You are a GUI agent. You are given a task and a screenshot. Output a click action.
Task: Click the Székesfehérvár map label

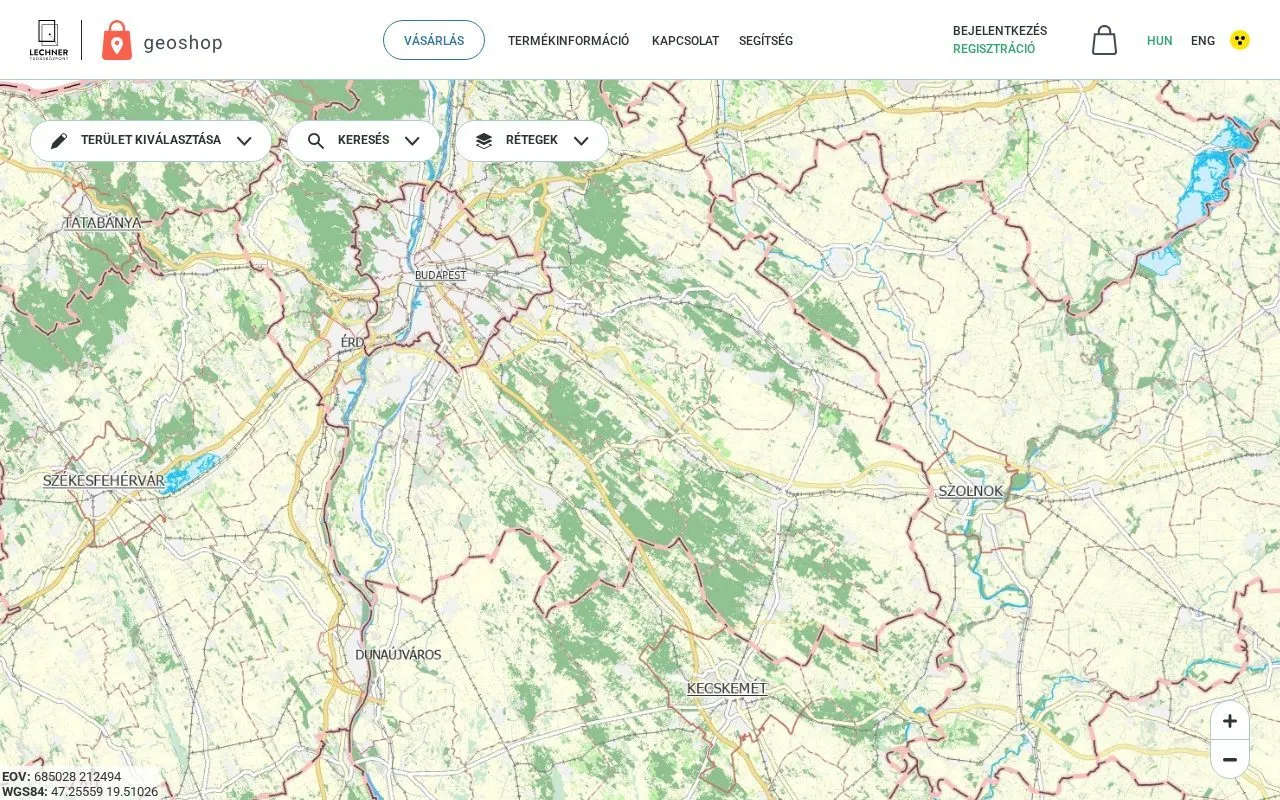tap(103, 481)
